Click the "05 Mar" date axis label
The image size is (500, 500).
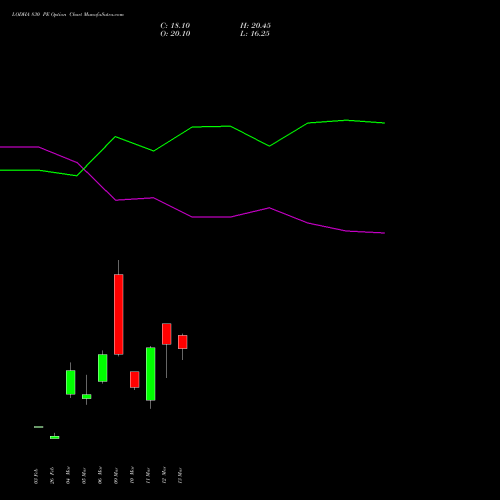tap(84, 475)
